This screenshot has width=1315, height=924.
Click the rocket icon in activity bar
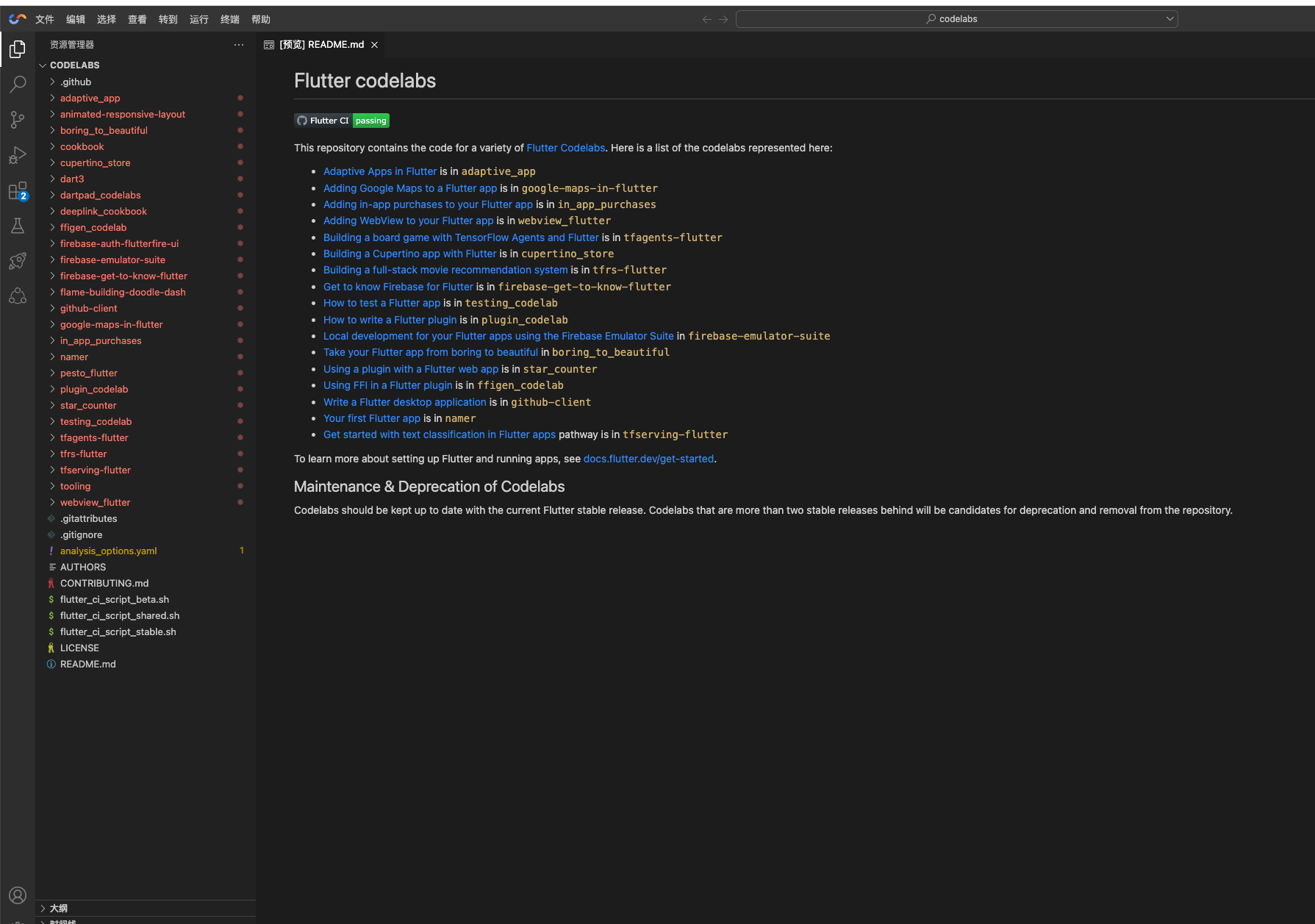click(x=18, y=261)
